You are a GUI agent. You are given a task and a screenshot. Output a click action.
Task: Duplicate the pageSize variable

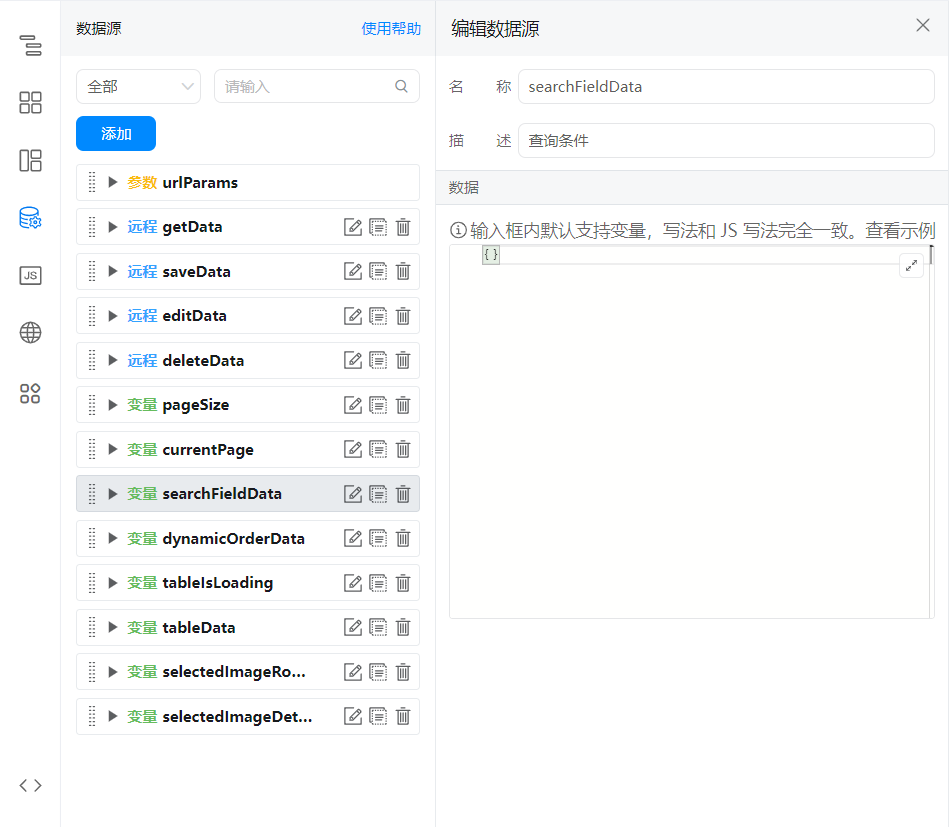click(x=378, y=405)
